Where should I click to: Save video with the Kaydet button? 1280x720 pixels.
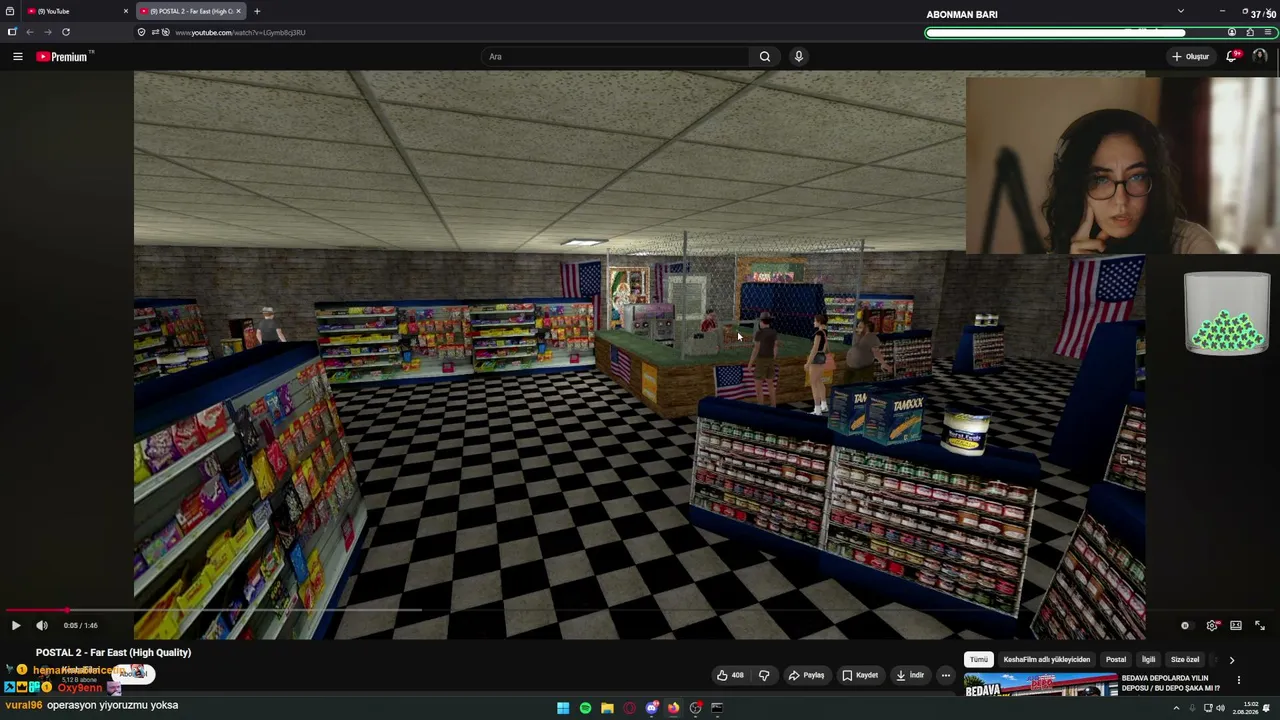pos(860,675)
